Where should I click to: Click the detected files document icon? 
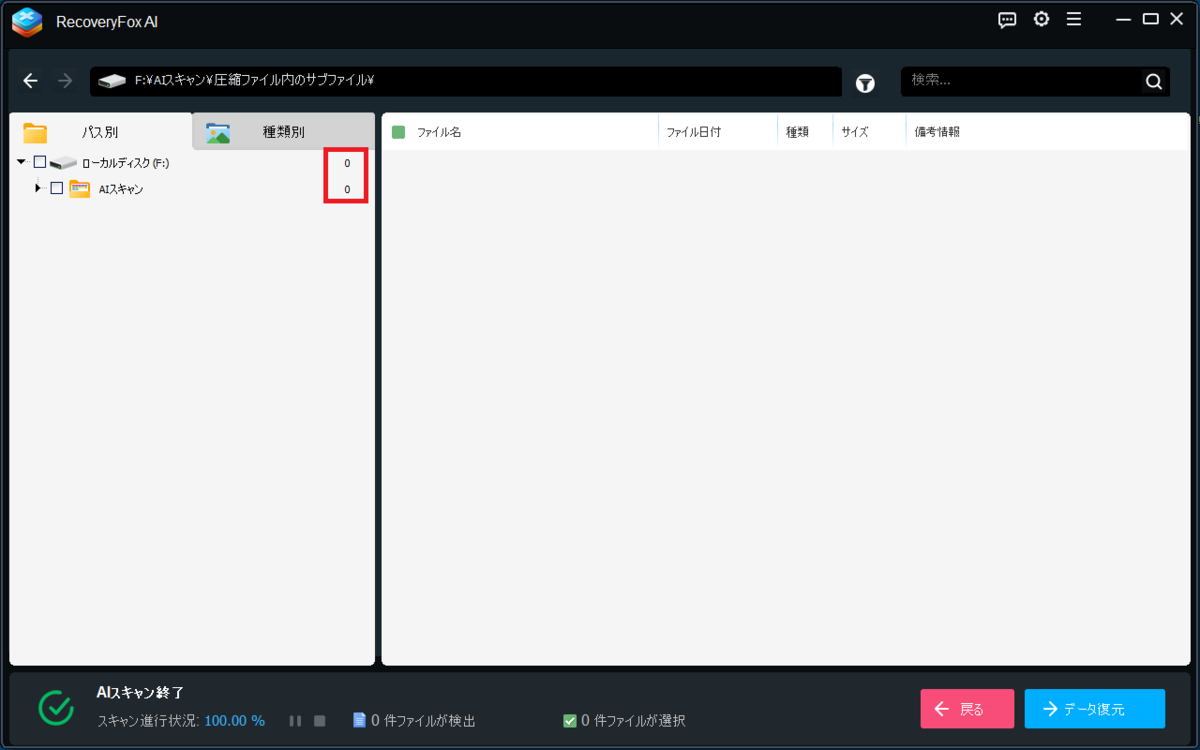tap(359, 720)
